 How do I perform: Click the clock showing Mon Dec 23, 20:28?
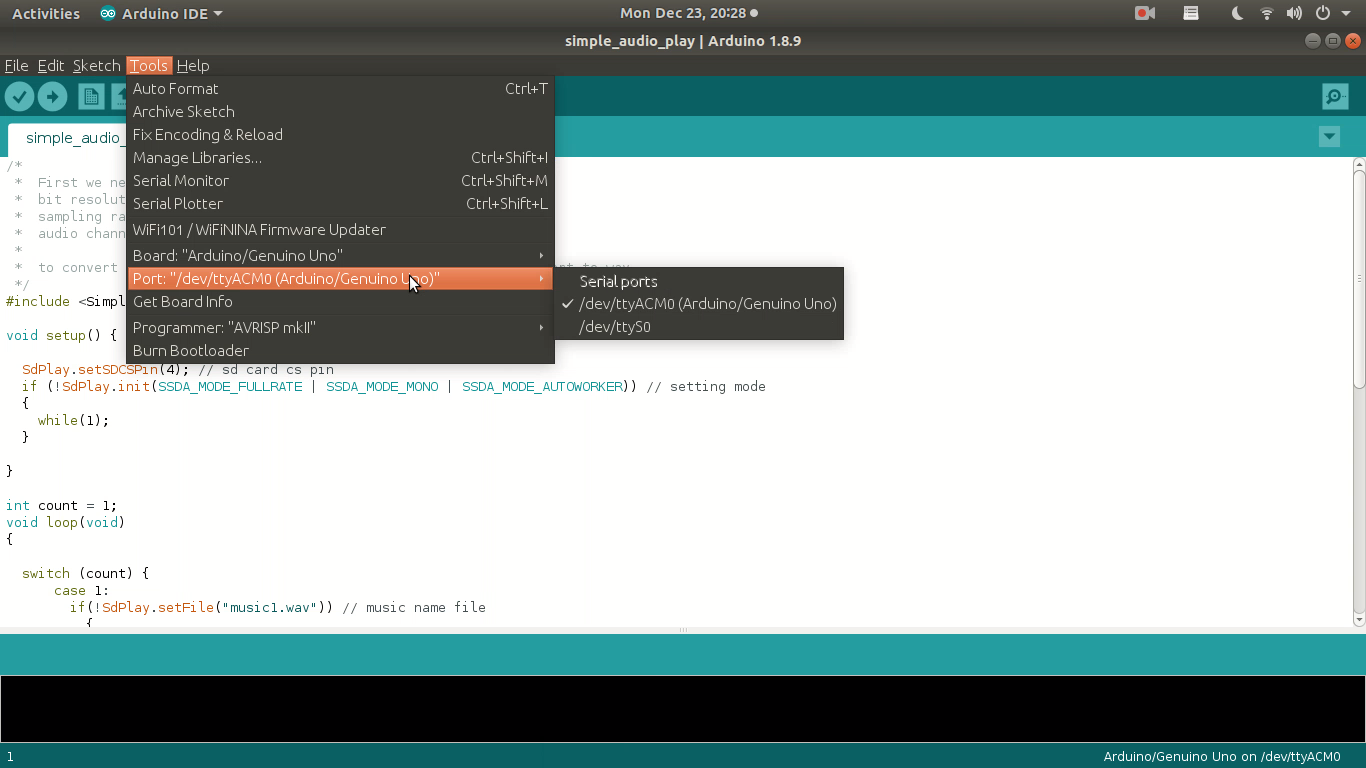tap(683, 14)
